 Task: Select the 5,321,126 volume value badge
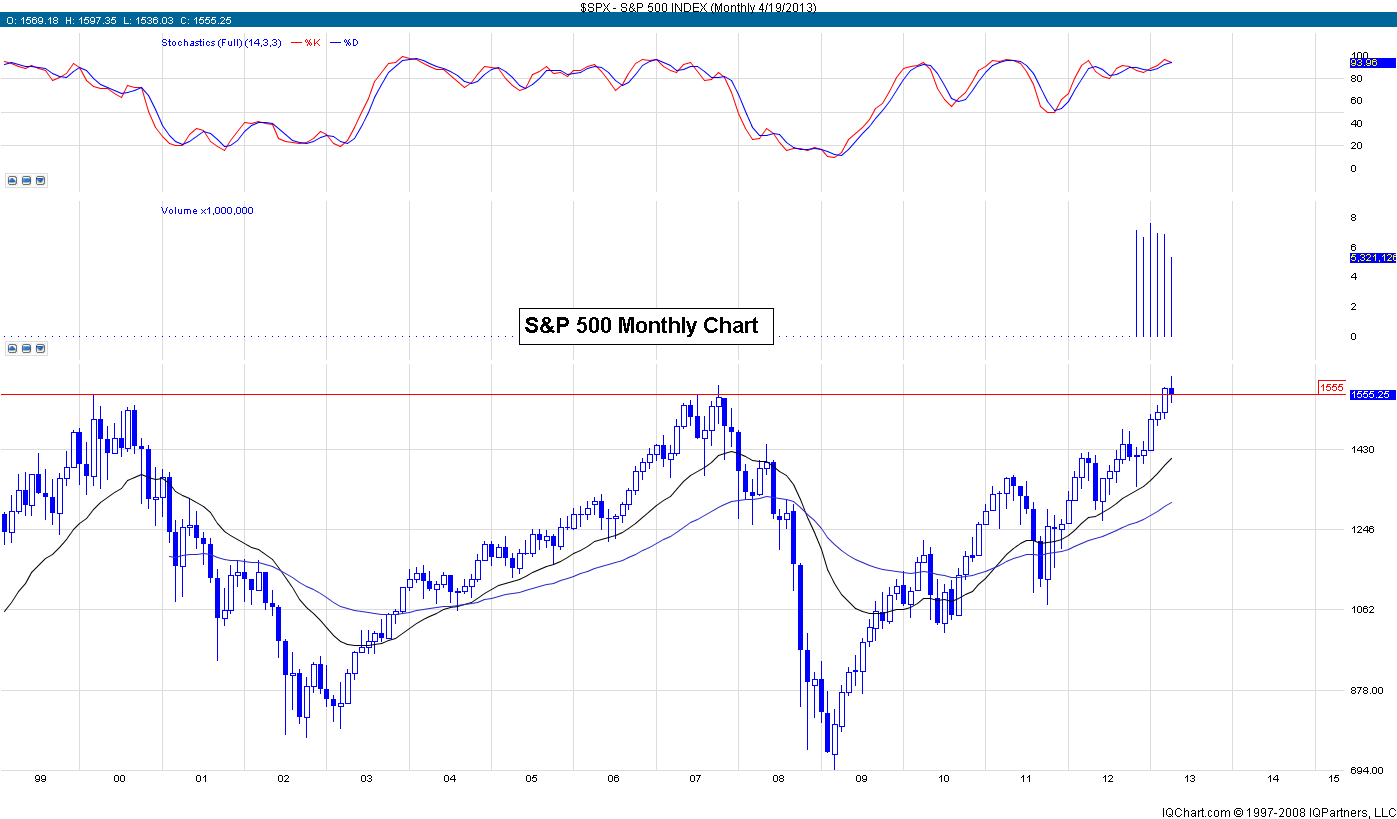coord(1371,258)
